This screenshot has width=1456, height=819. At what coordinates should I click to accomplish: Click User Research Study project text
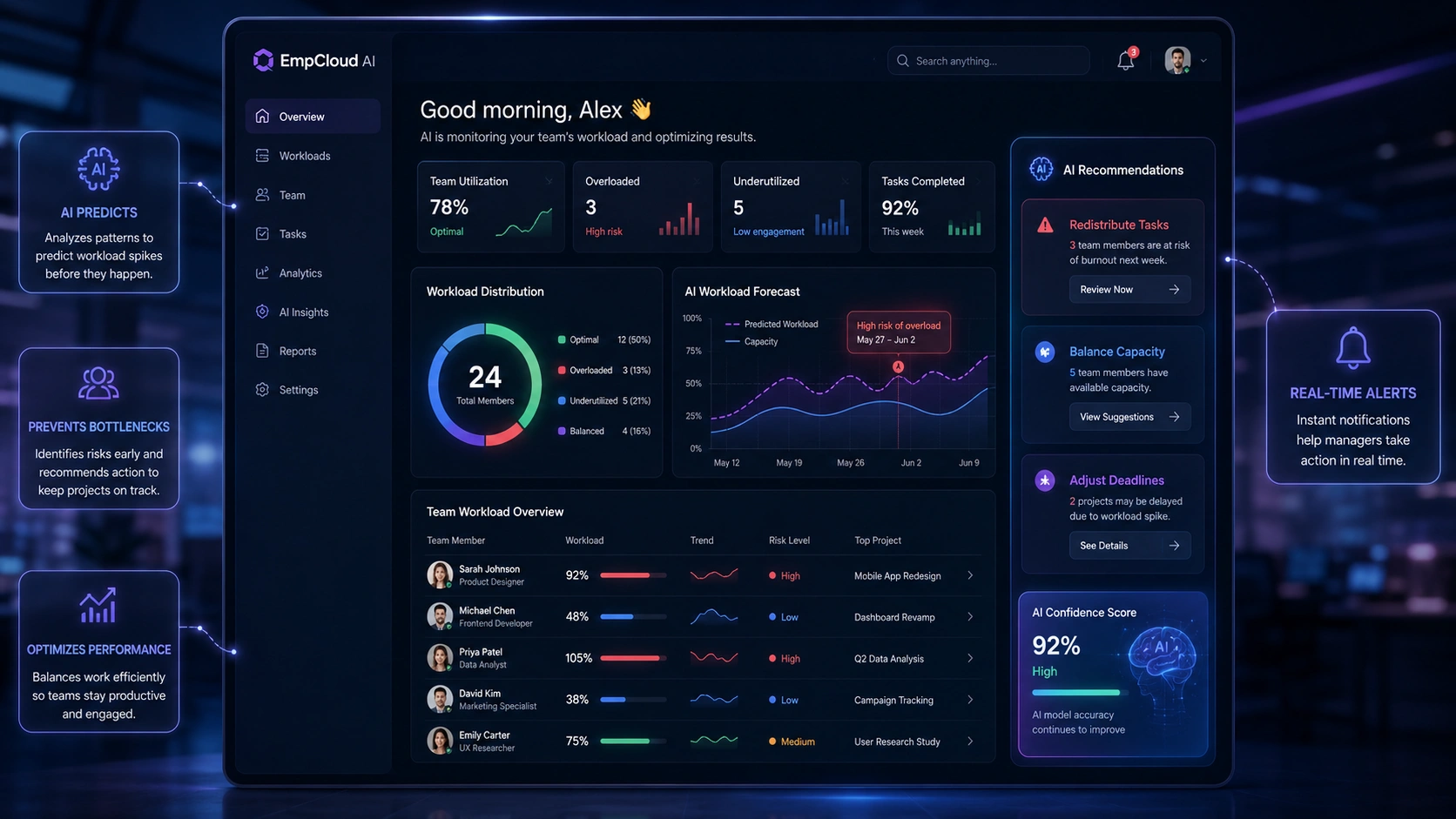click(897, 742)
